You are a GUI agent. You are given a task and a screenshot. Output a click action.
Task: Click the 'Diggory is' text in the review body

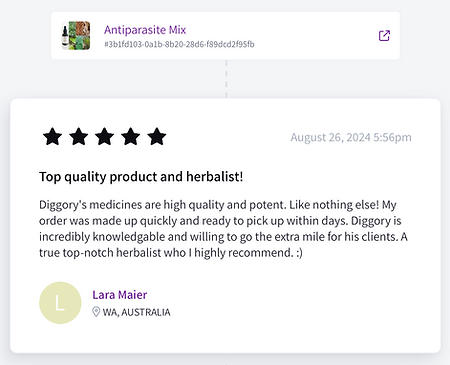pos(376,221)
